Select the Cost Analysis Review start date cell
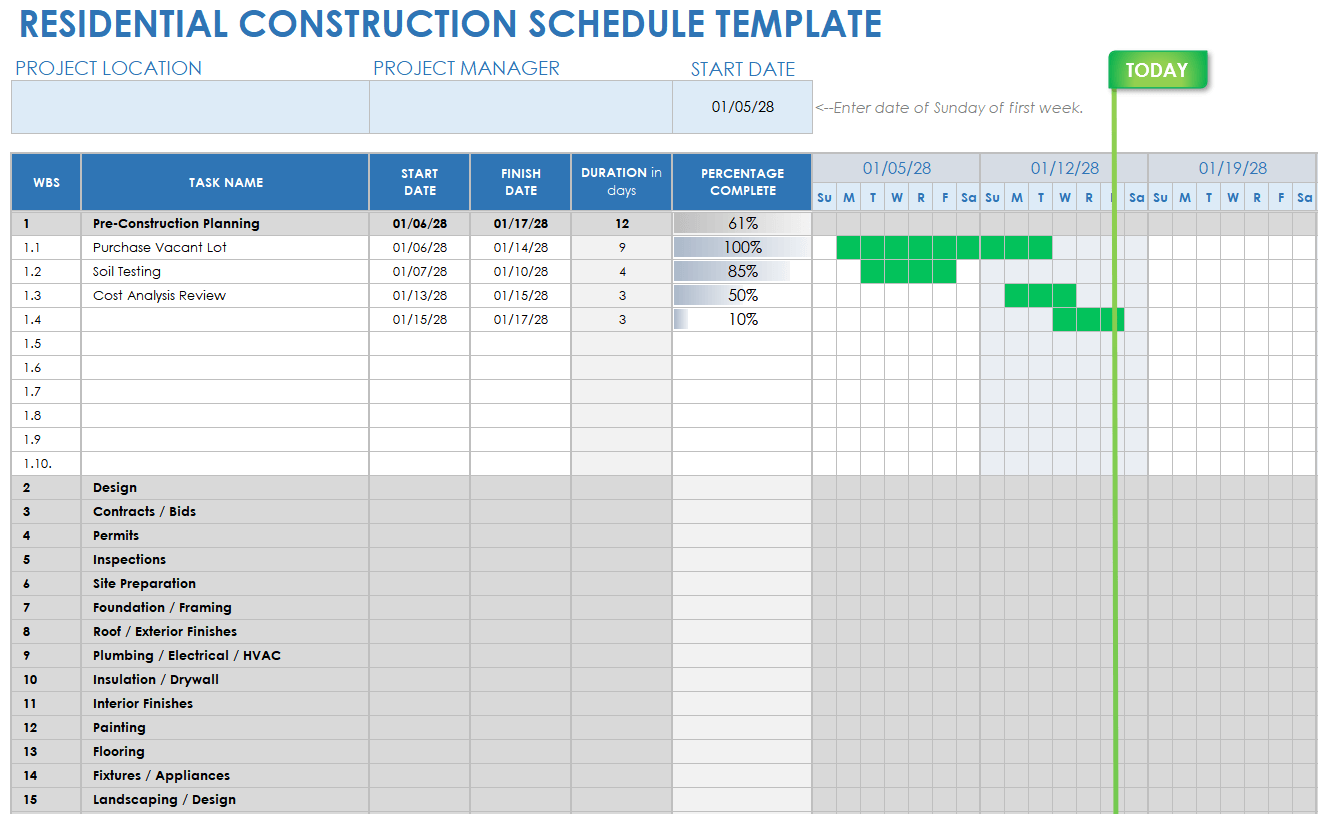This screenshot has height=814, width=1318. pyautogui.click(x=420, y=295)
